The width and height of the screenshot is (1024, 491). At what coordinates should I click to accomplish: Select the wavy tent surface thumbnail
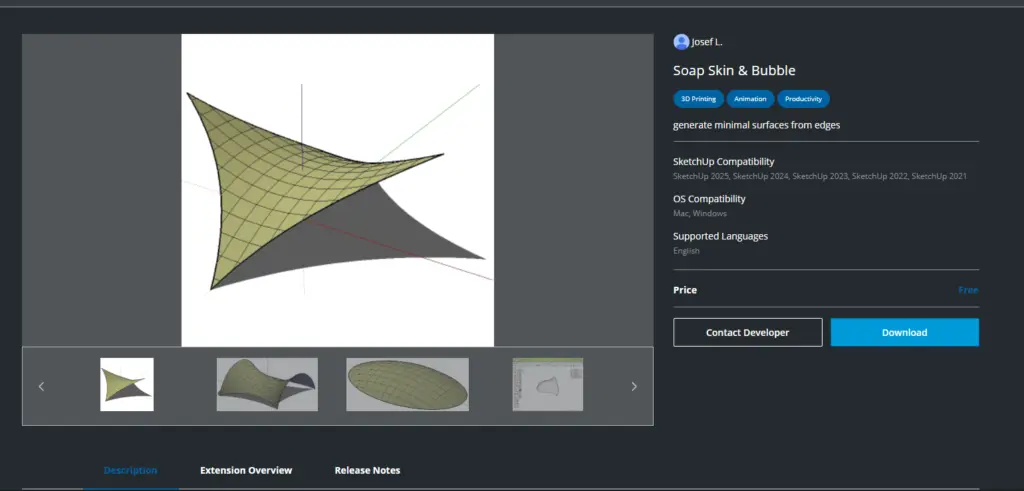[x=267, y=385]
